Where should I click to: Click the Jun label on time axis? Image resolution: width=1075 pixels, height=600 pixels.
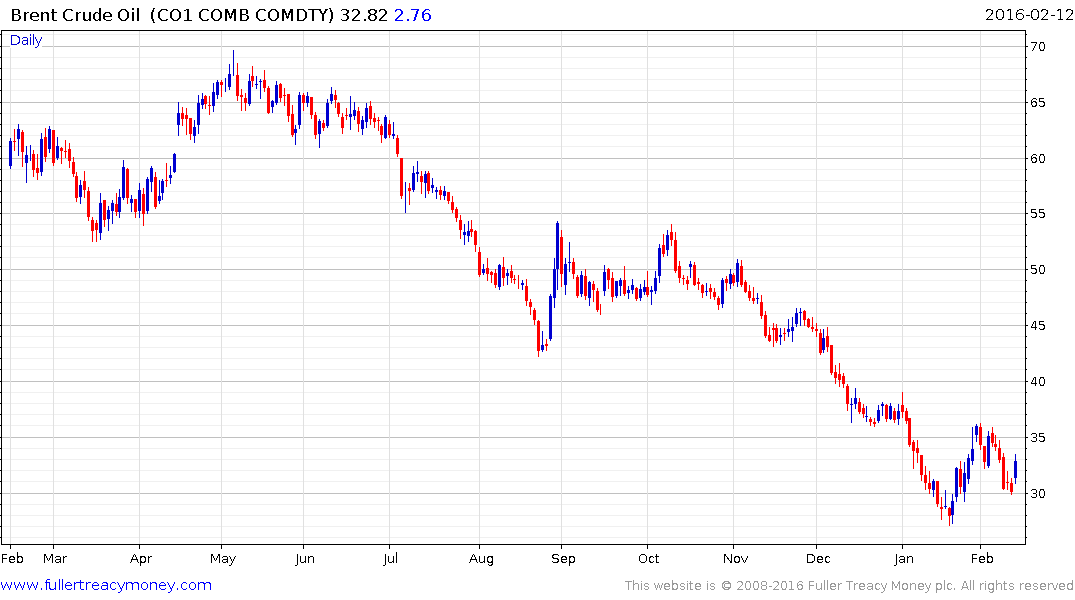(x=305, y=558)
